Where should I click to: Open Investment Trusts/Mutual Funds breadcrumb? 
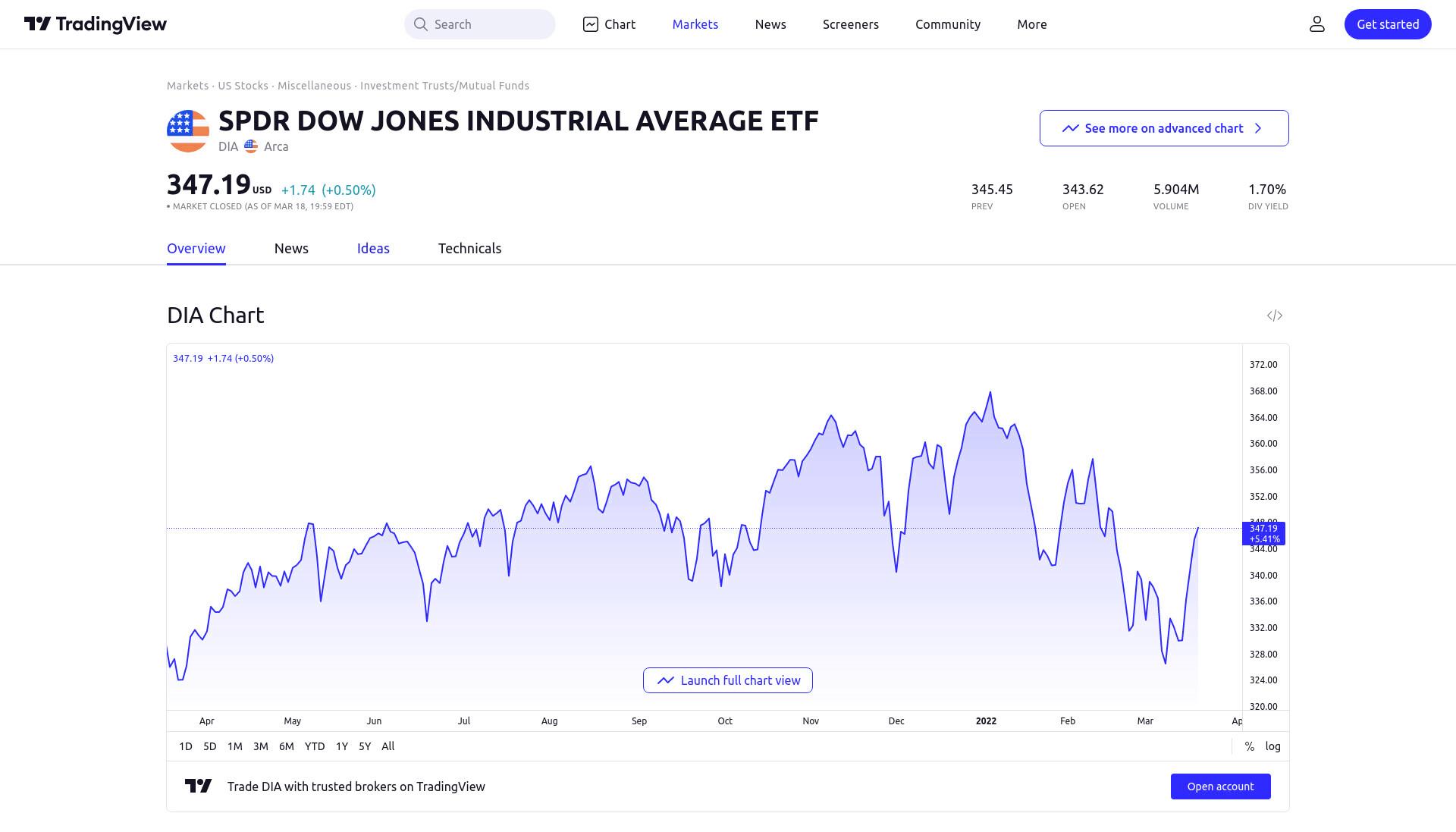[x=444, y=86]
